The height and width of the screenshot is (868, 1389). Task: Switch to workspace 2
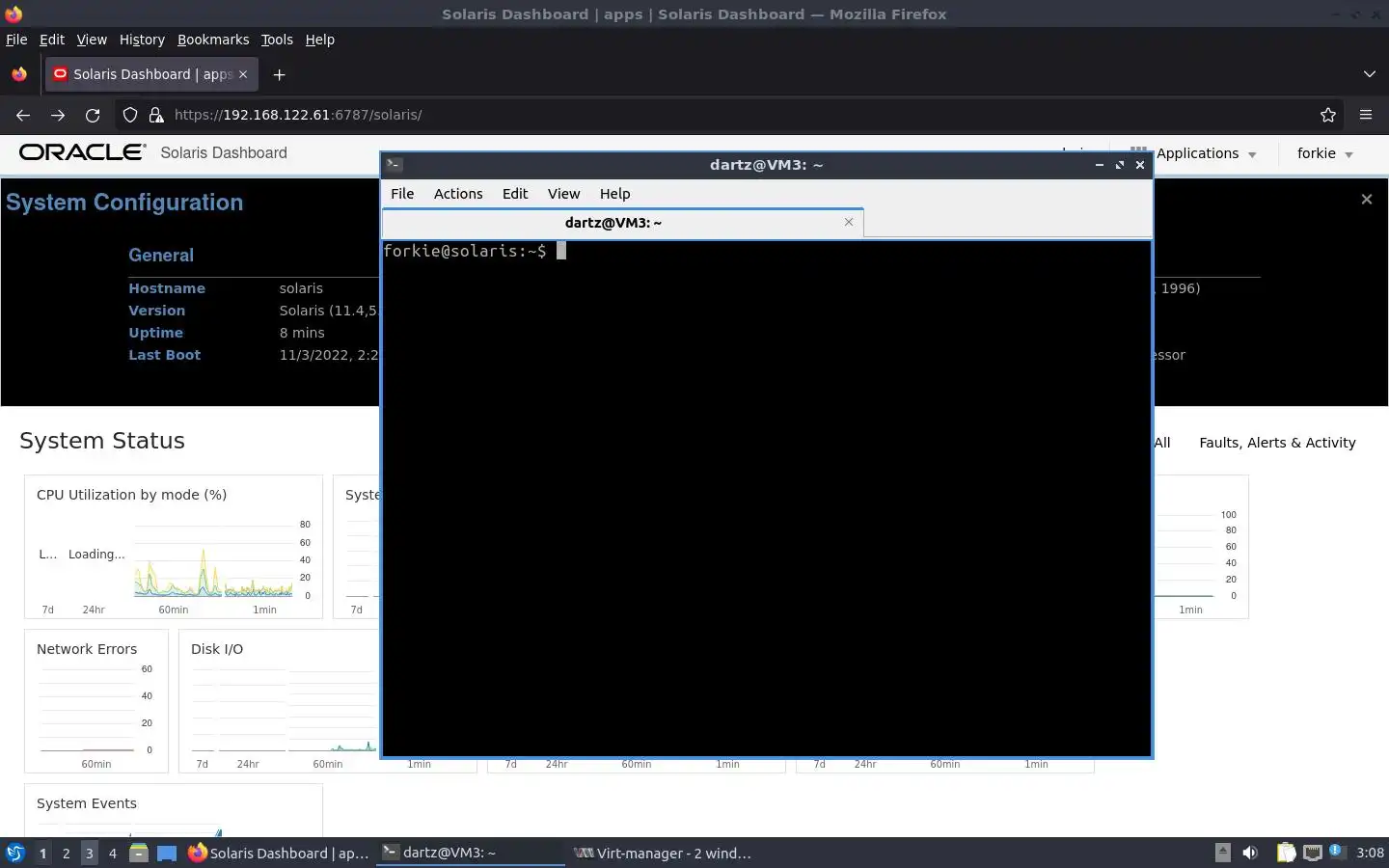pos(66,854)
